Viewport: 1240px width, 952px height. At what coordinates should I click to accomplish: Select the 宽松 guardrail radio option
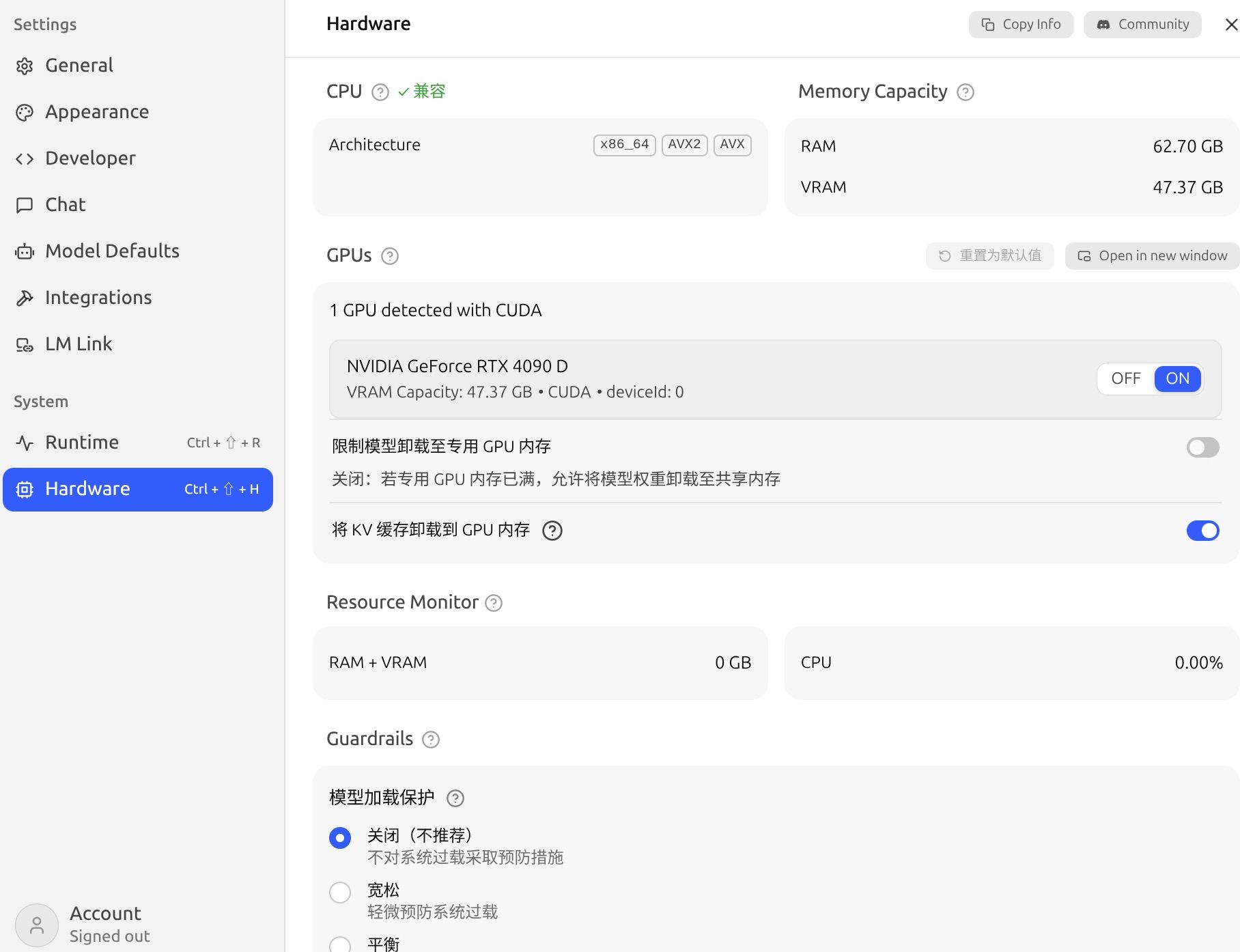click(x=340, y=893)
